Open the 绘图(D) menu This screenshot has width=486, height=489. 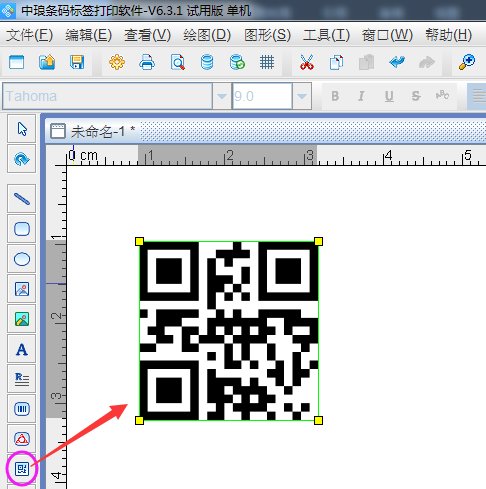207,35
